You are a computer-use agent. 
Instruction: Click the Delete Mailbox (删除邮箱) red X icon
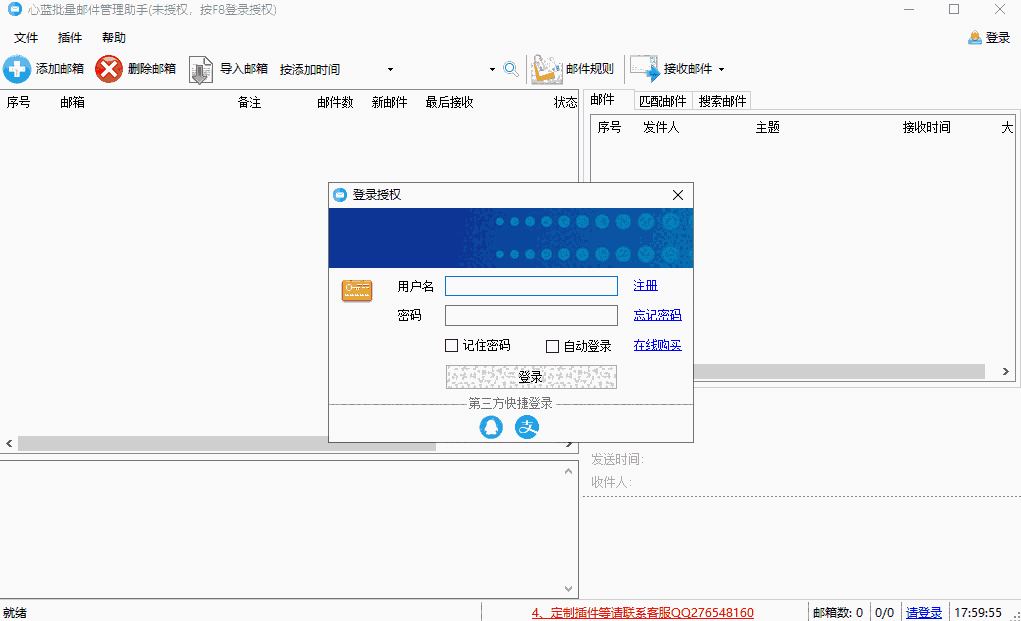(109, 69)
